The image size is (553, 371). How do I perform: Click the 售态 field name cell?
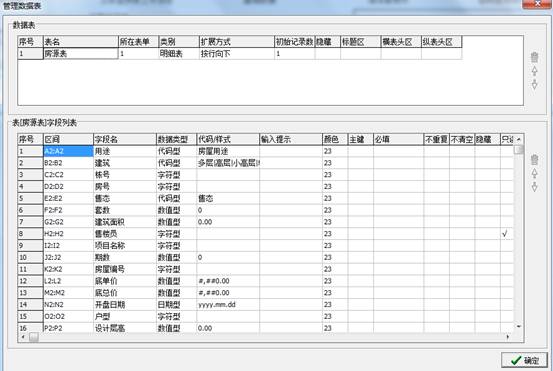pyautogui.click(x=124, y=198)
